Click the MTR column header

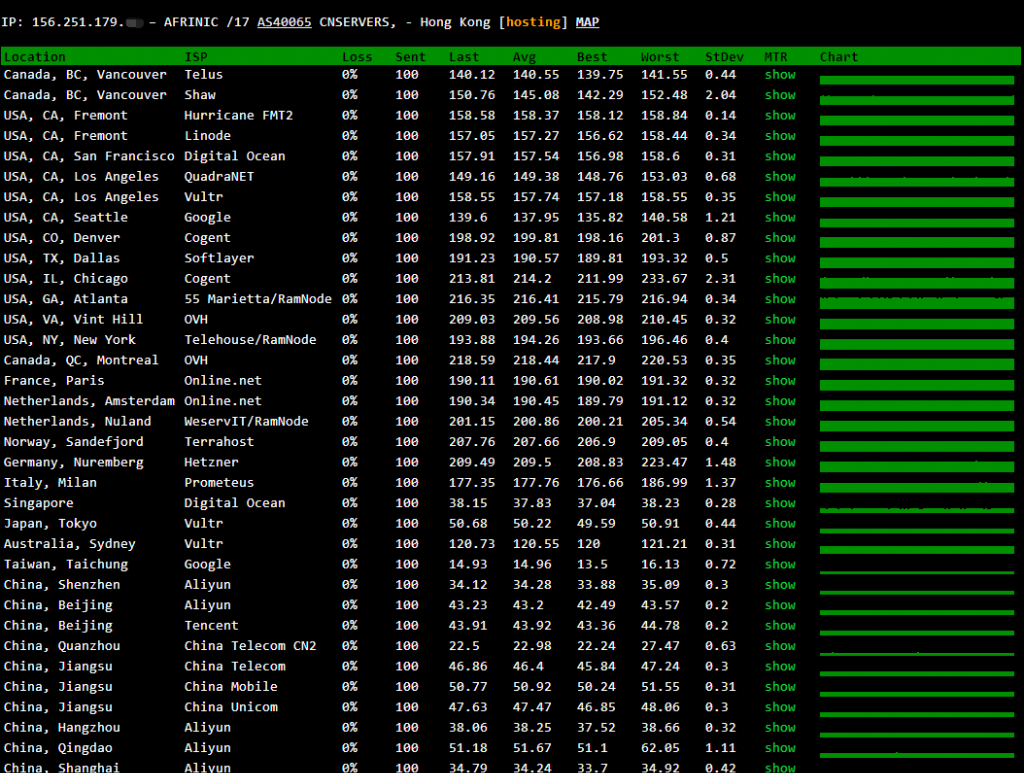tap(776, 57)
